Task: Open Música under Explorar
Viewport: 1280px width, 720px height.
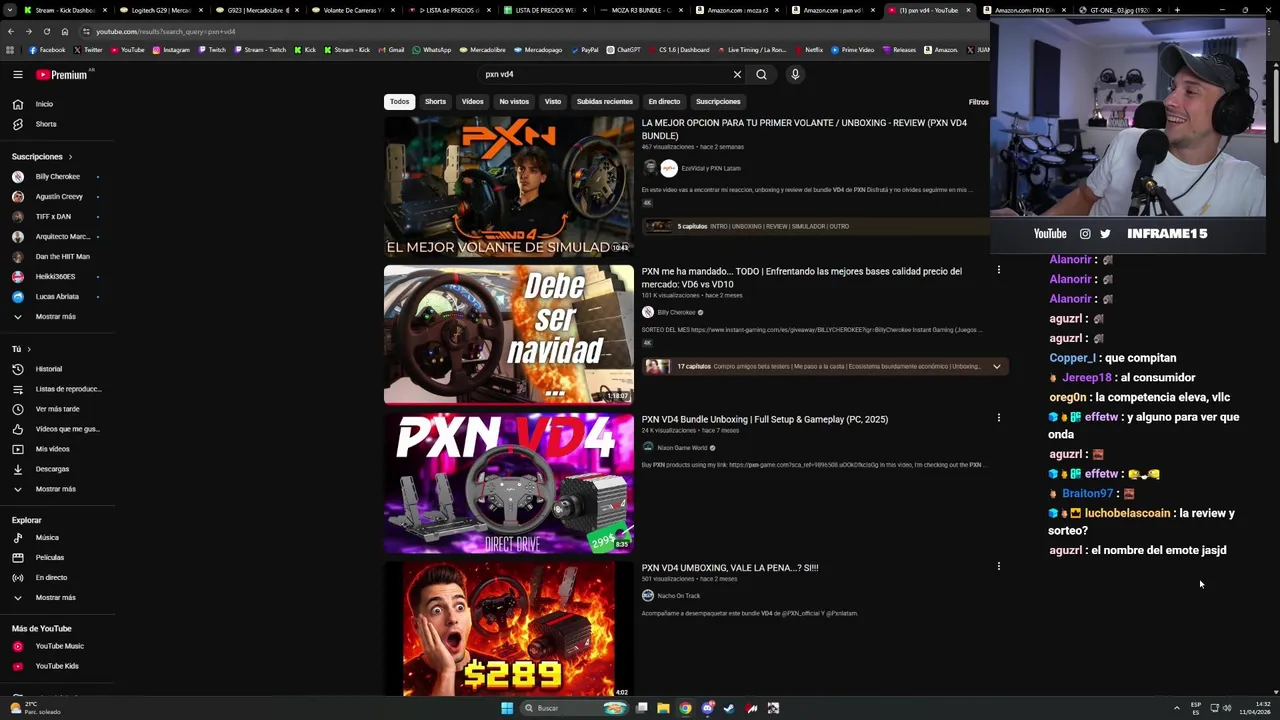Action: 47,537
